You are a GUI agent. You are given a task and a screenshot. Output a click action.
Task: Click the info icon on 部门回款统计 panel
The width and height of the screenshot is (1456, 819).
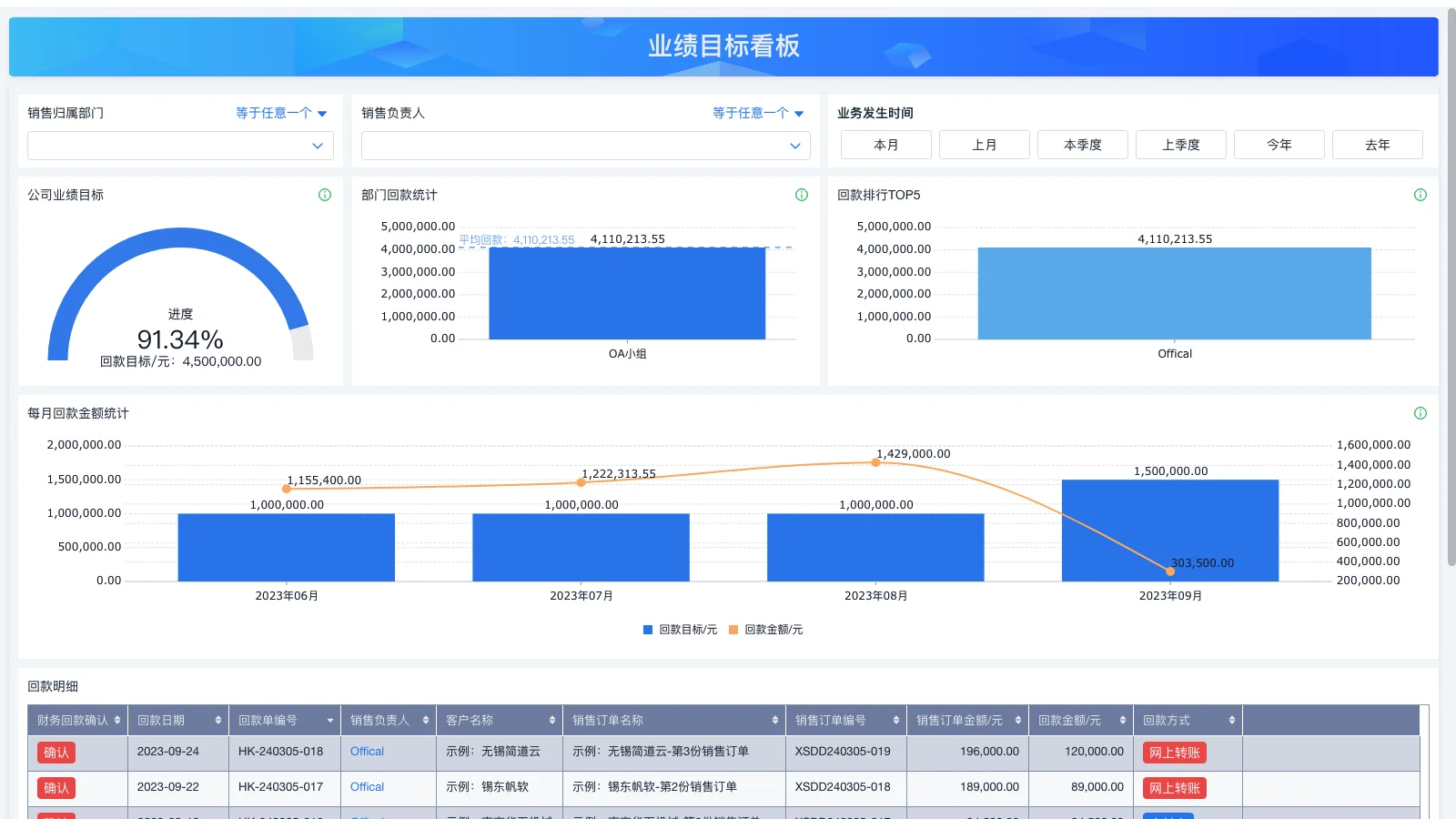point(801,194)
